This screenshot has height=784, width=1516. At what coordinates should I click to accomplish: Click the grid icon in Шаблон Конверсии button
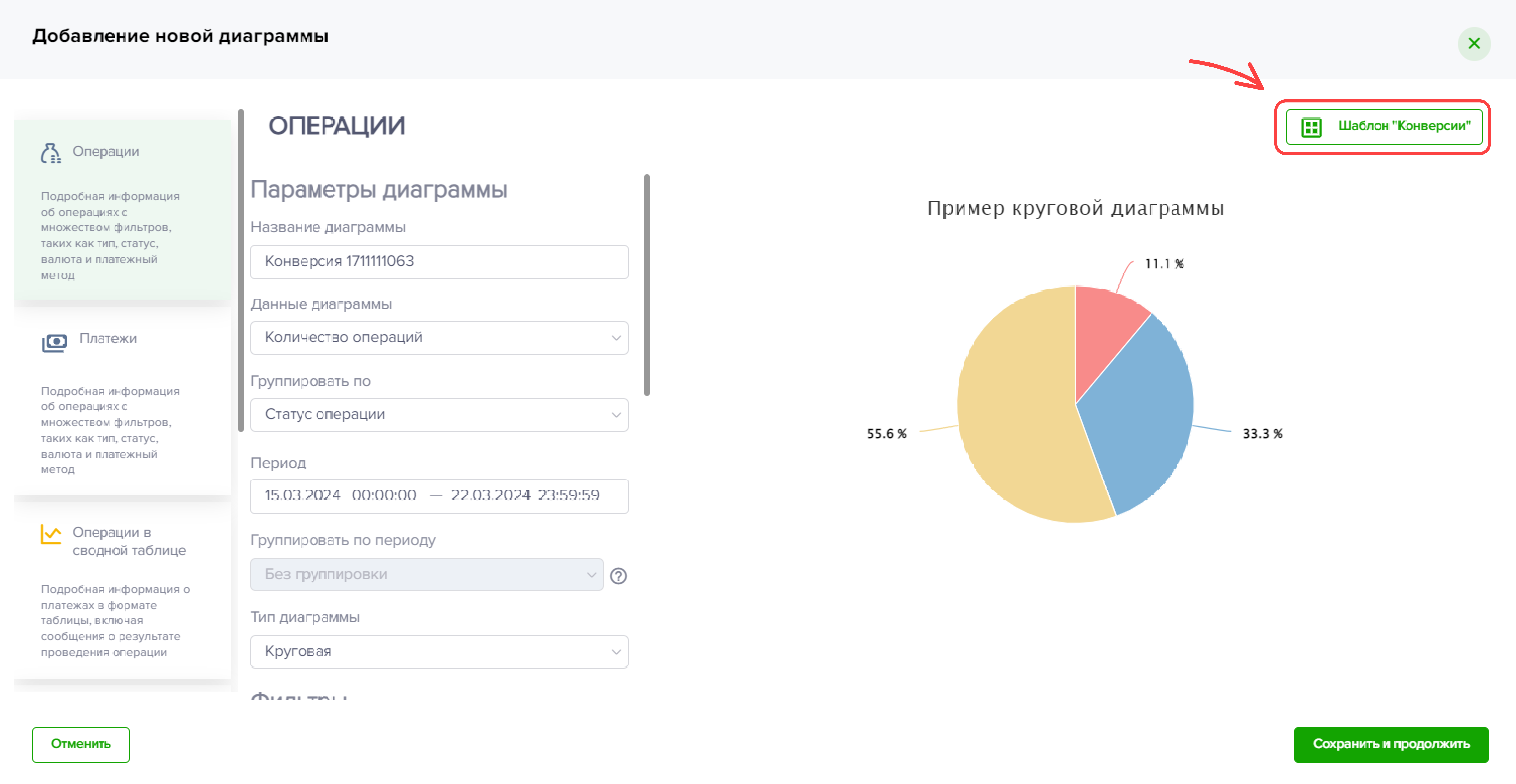[x=1311, y=127]
